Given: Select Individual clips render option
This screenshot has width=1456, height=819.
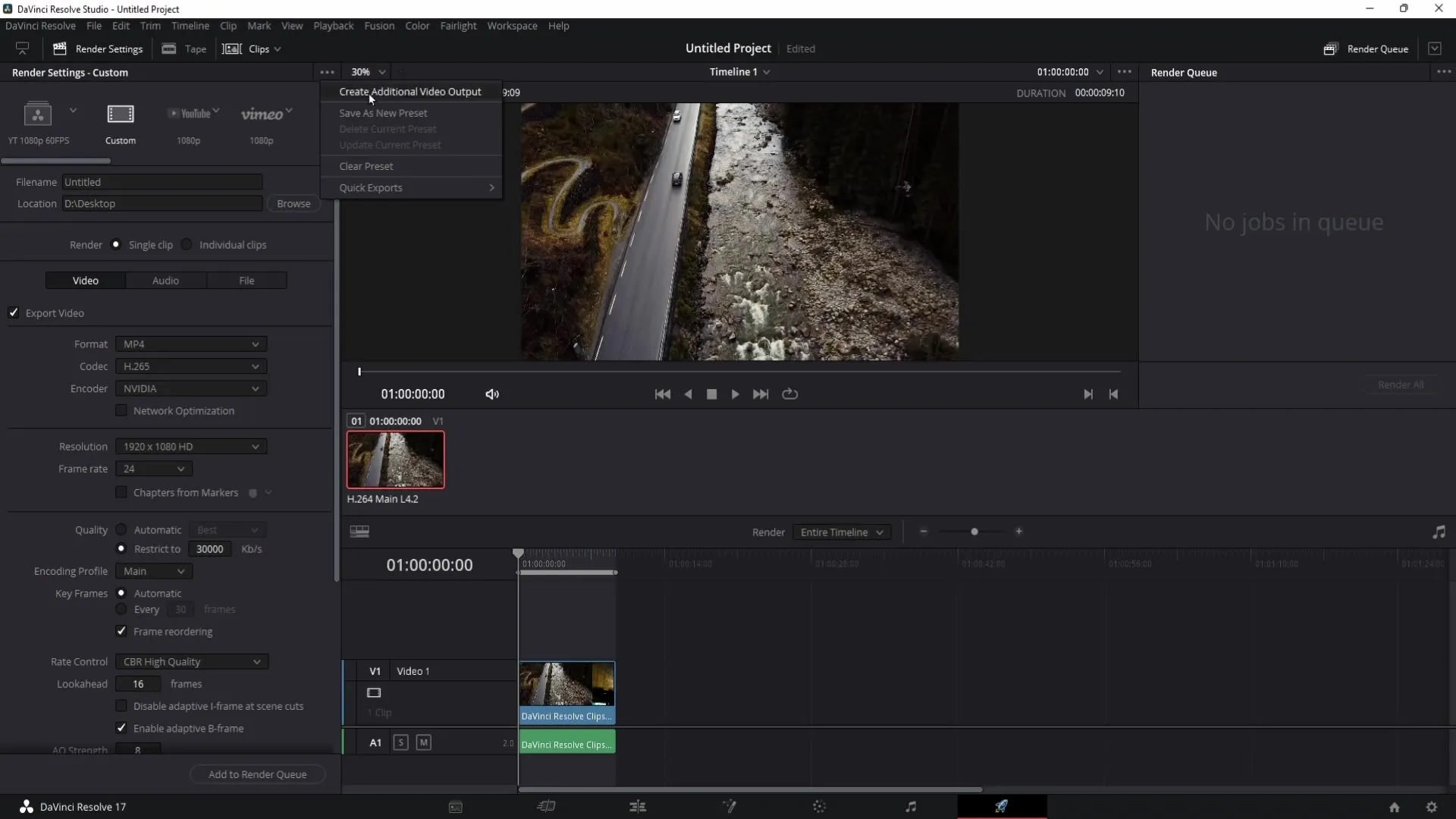Looking at the screenshot, I should [x=187, y=245].
